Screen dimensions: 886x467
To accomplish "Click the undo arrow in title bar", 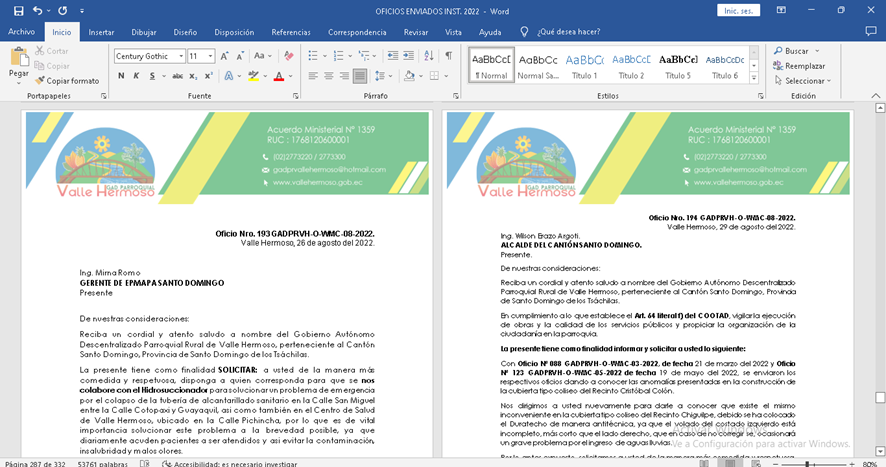I will (36, 10).
